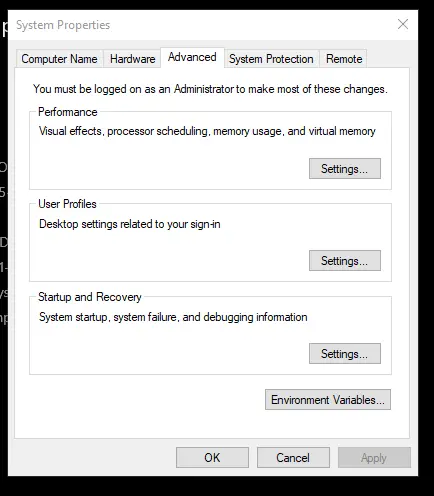Viewport: 434px width, 496px height.
Task: Confirm changes with the OK button
Action: coord(212,458)
